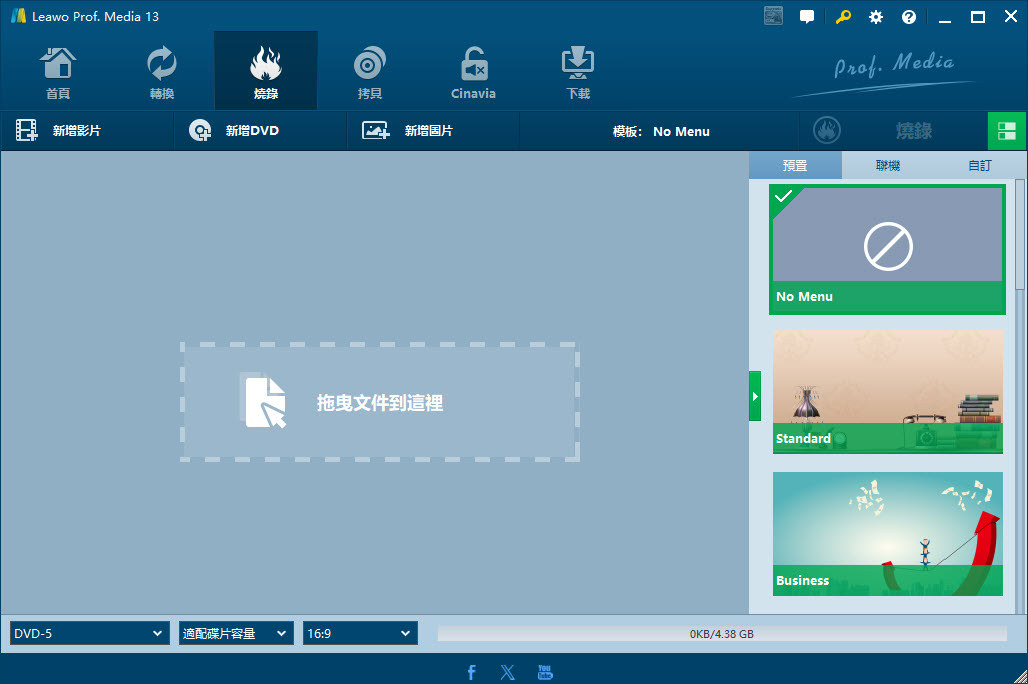The image size is (1028, 684).
Task: Switch to the 自訂 custom templates tab
Action: (x=979, y=165)
